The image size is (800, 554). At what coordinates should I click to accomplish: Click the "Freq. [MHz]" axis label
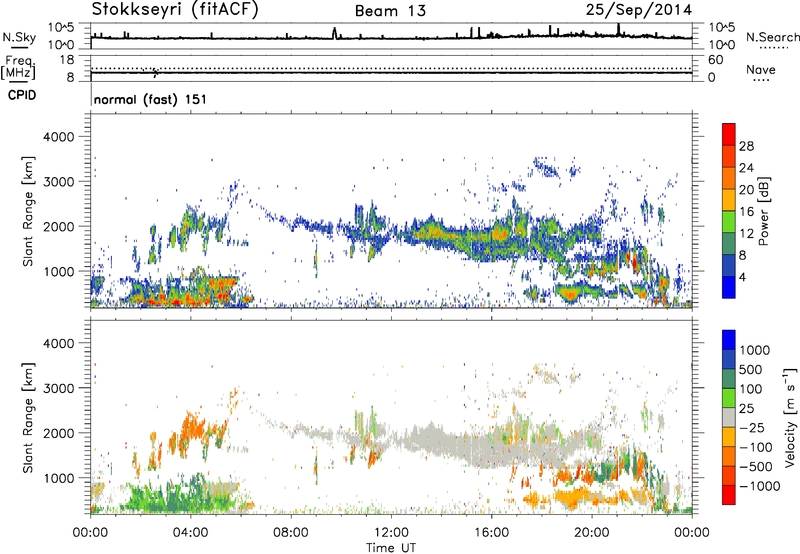coord(18,68)
